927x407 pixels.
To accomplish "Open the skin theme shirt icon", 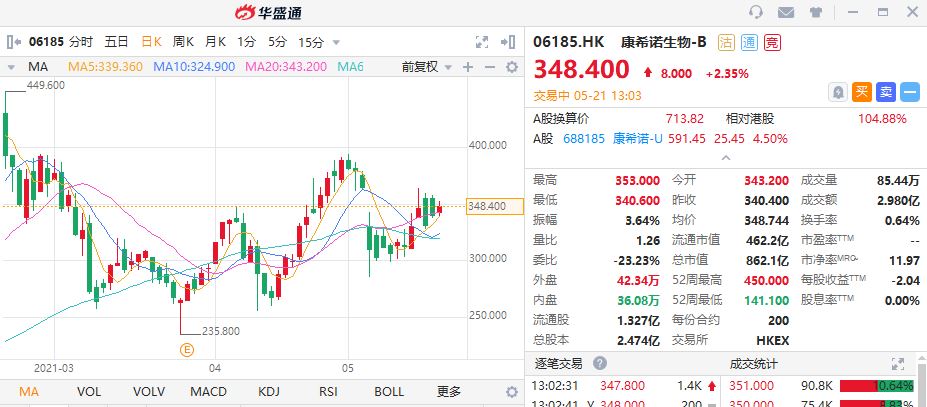I will [816, 12].
